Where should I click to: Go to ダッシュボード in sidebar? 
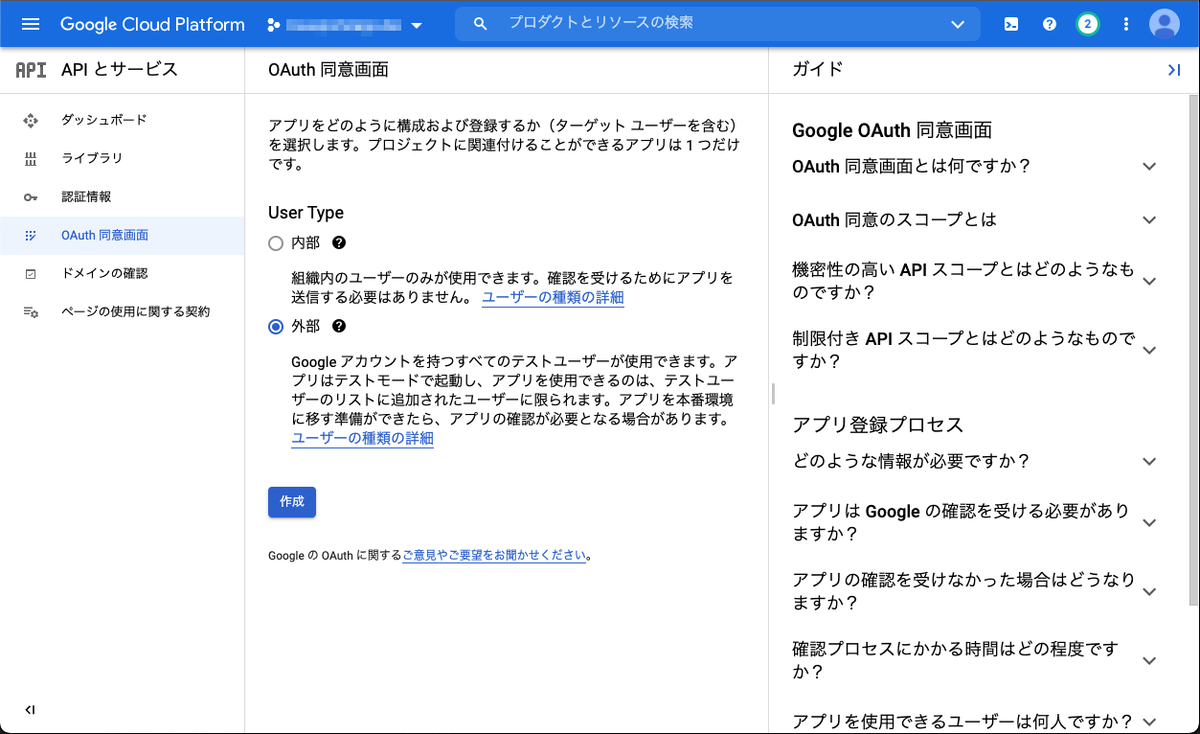122,121
